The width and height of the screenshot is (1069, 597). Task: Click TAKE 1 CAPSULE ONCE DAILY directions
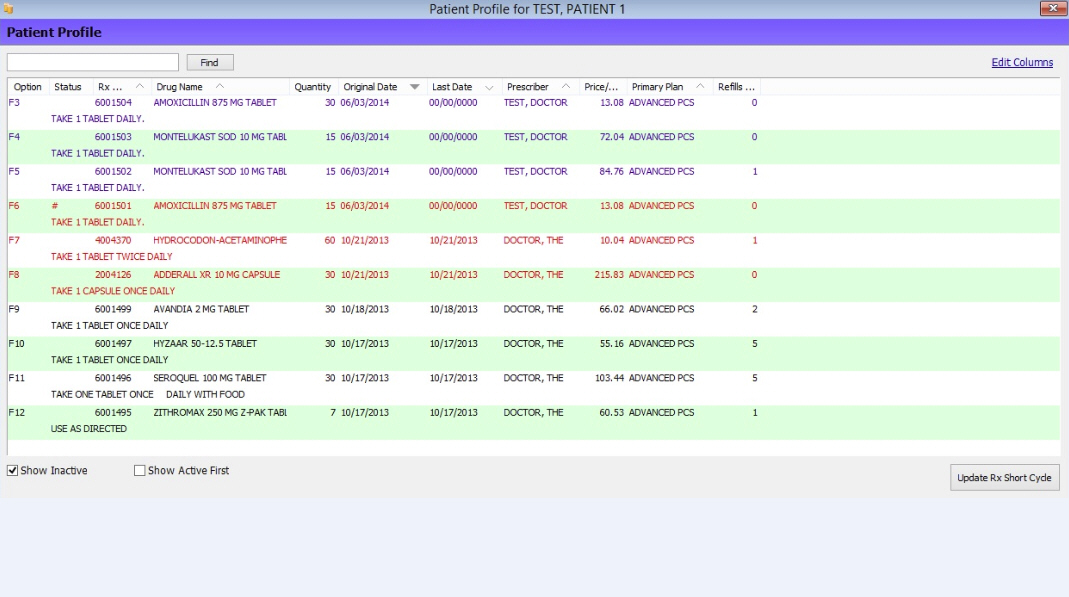pos(113,291)
